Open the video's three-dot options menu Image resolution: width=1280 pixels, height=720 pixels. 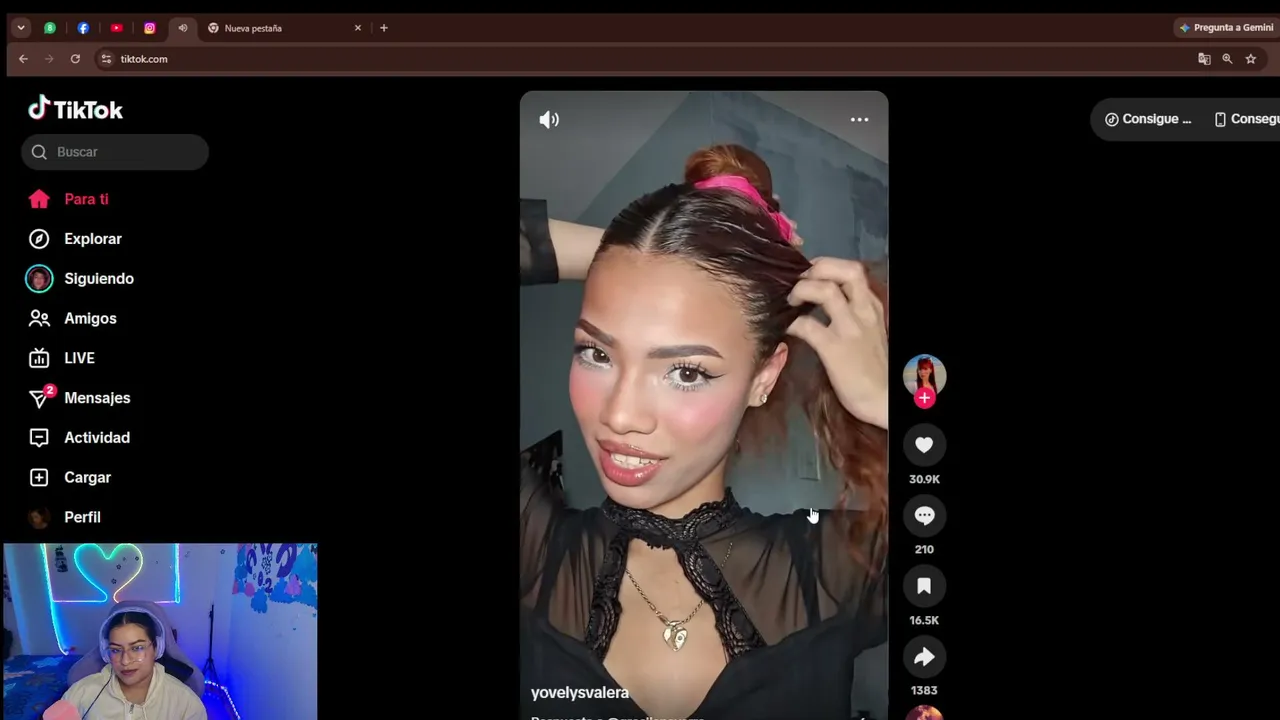pyautogui.click(x=859, y=119)
